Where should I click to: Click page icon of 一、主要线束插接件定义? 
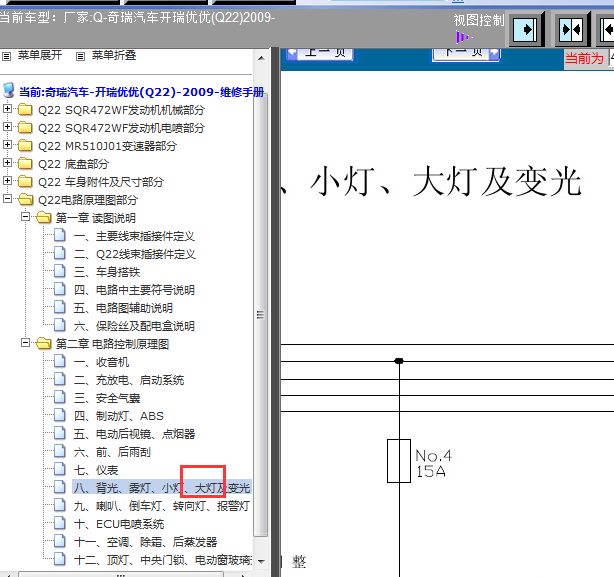pos(60,235)
